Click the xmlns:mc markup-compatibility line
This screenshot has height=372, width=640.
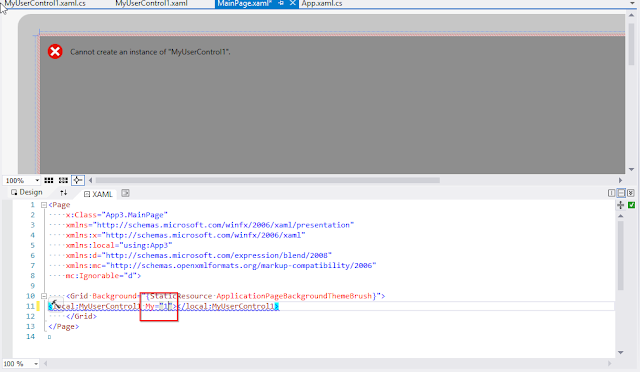click(x=221, y=266)
